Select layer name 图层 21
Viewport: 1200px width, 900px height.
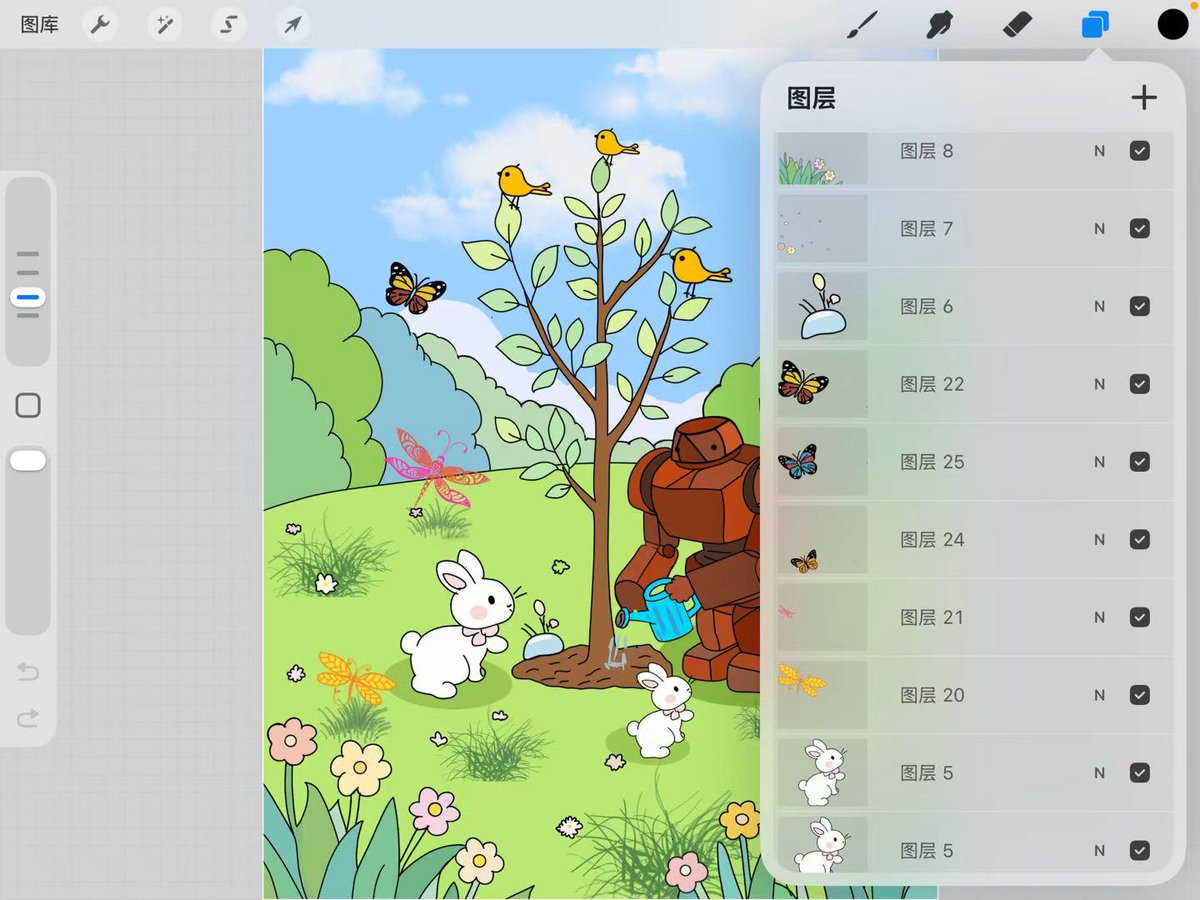(x=932, y=617)
